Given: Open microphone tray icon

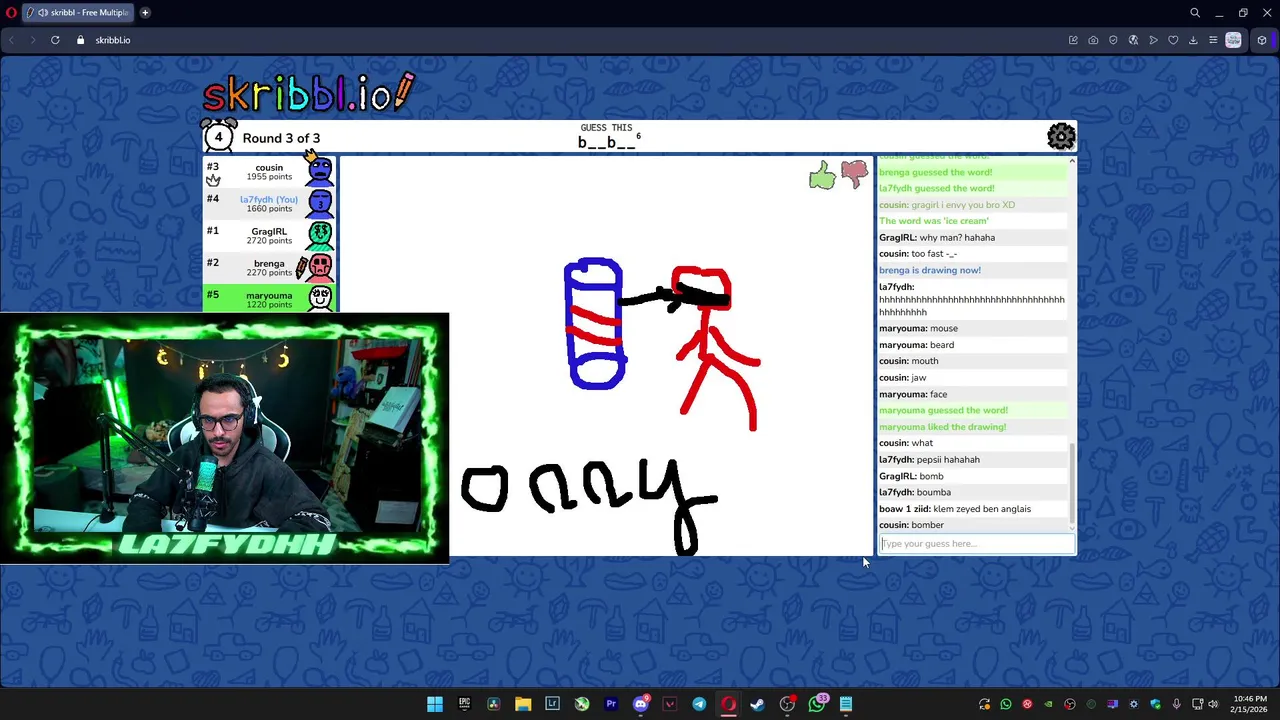Looking at the screenshot, I should pyautogui.click(x=1176, y=704).
